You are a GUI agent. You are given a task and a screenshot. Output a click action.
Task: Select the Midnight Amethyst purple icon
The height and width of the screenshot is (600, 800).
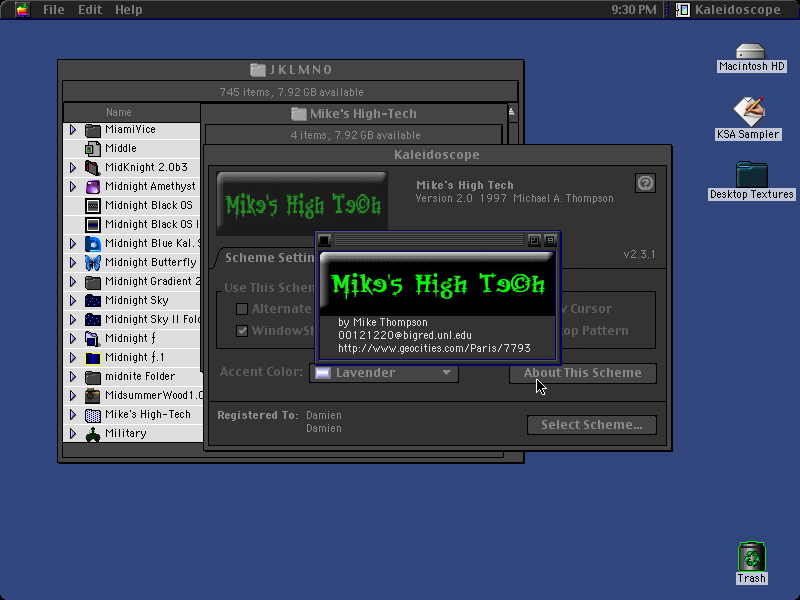tap(92, 186)
